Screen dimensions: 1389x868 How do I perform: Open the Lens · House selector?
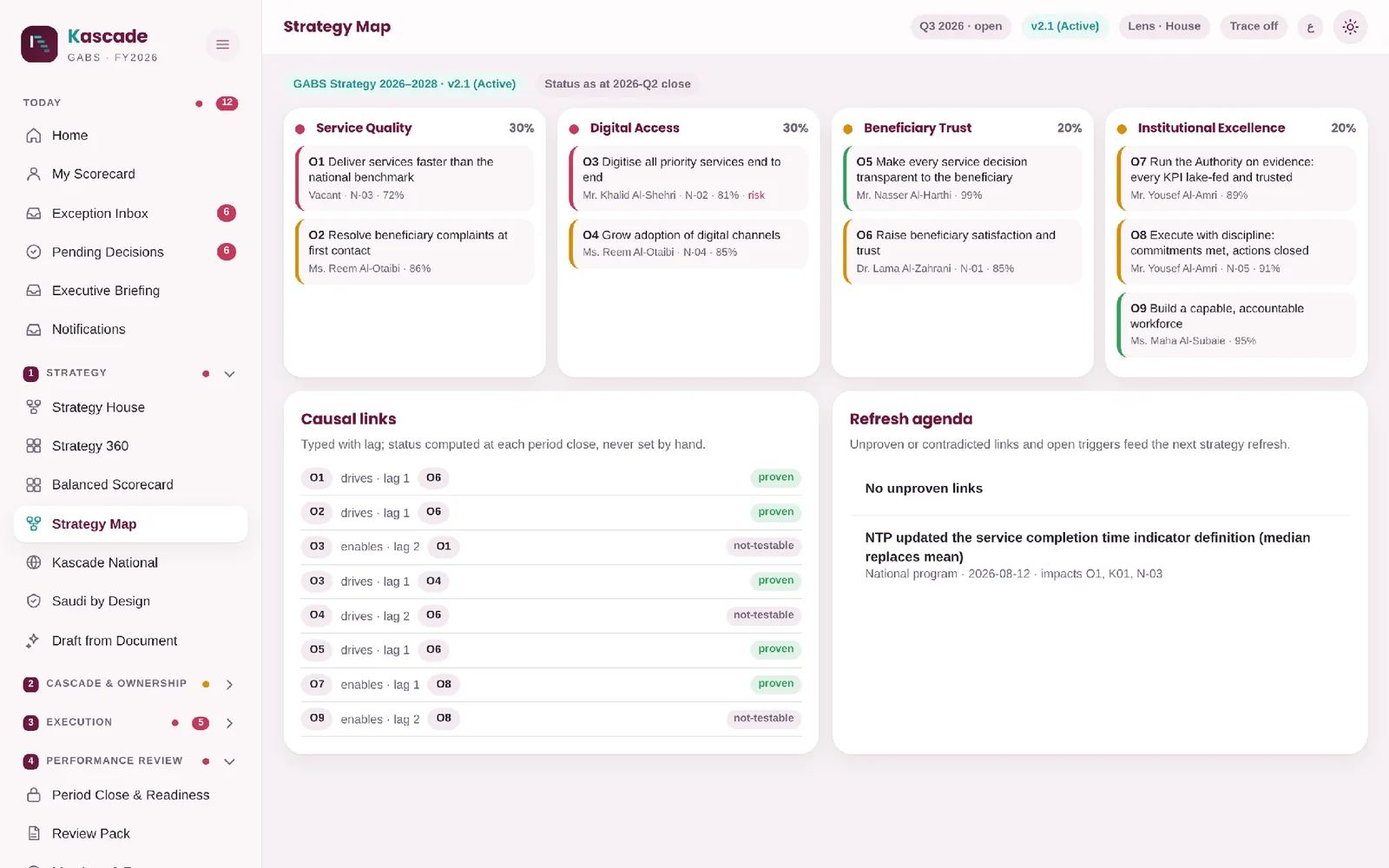[1164, 26]
